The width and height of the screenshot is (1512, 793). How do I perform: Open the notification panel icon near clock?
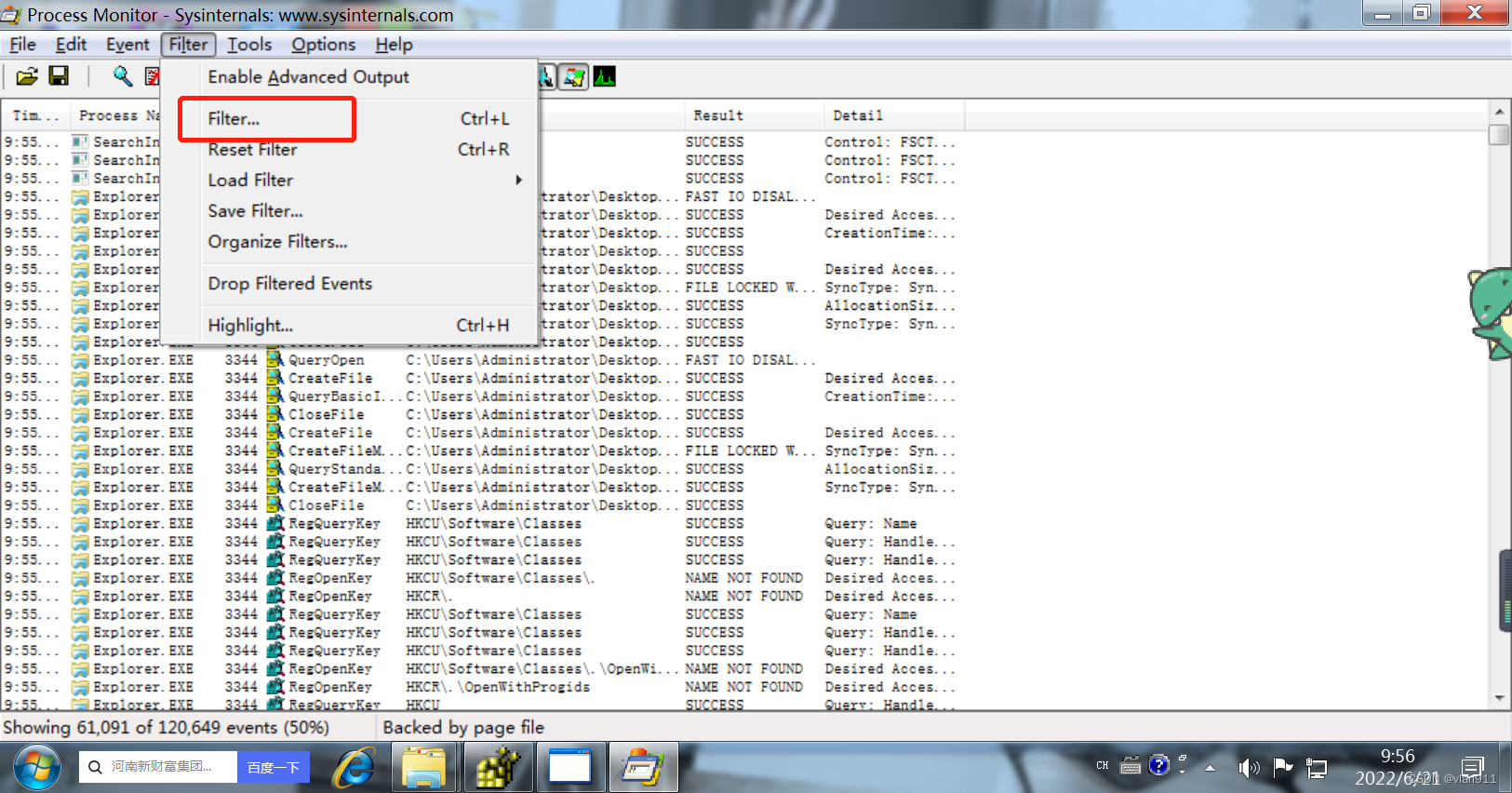coord(1473,767)
